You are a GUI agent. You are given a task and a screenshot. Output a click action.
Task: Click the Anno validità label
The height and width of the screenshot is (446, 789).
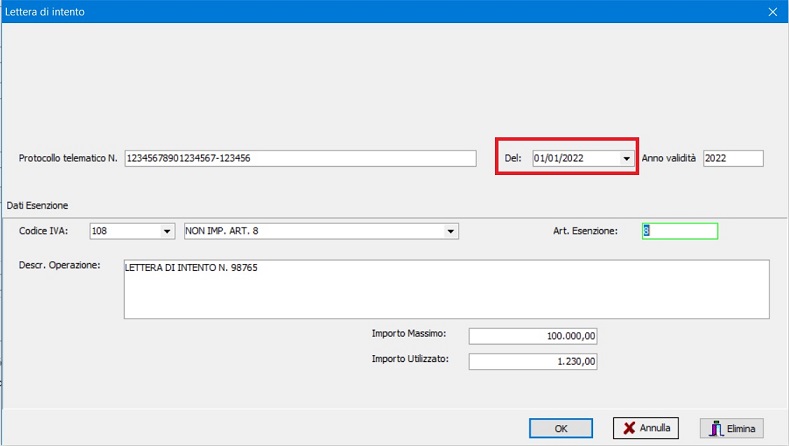pyautogui.click(x=668, y=158)
